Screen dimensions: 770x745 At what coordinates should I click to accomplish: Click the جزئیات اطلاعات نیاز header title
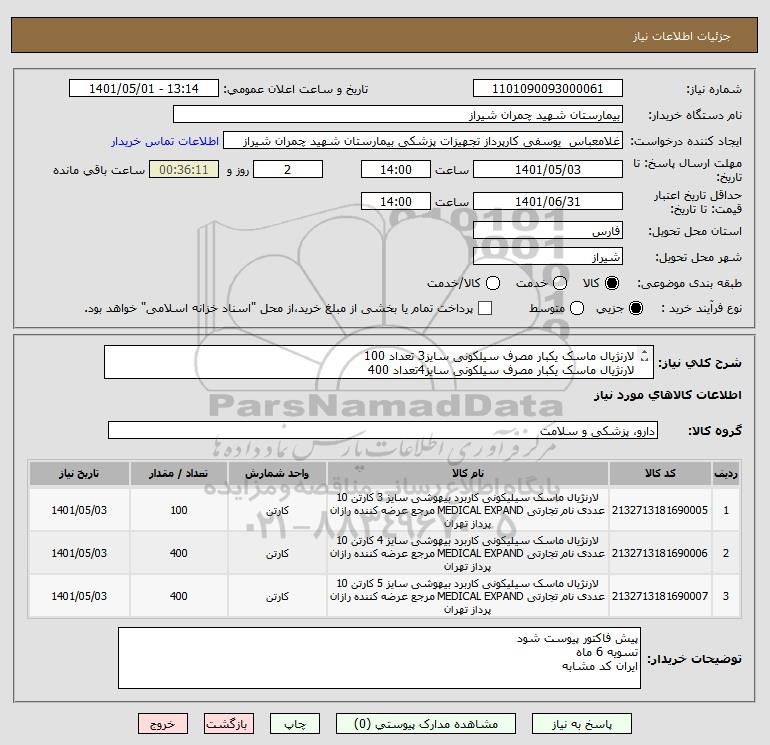click(681, 36)
